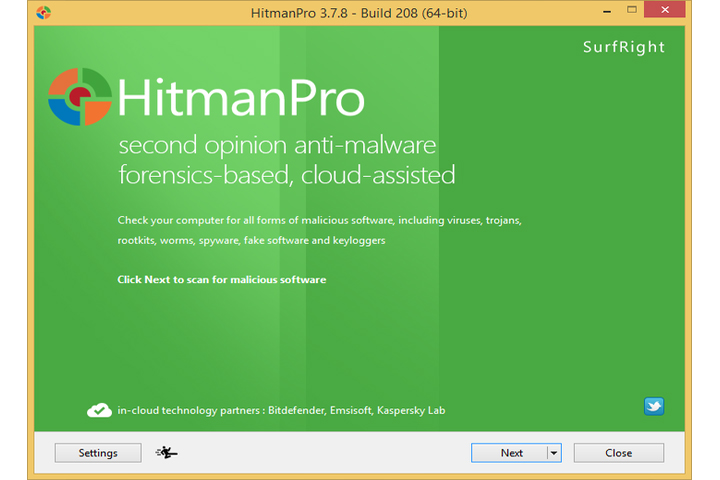The height and width of the screenshot is (480, 720).
Task: Click the HitmanPro 3.7.8 title text
Action: click(359, 13)
